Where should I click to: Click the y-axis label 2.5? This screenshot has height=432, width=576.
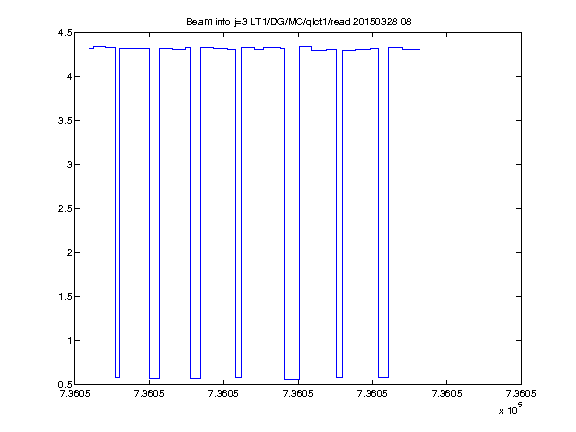pos(65,208)
